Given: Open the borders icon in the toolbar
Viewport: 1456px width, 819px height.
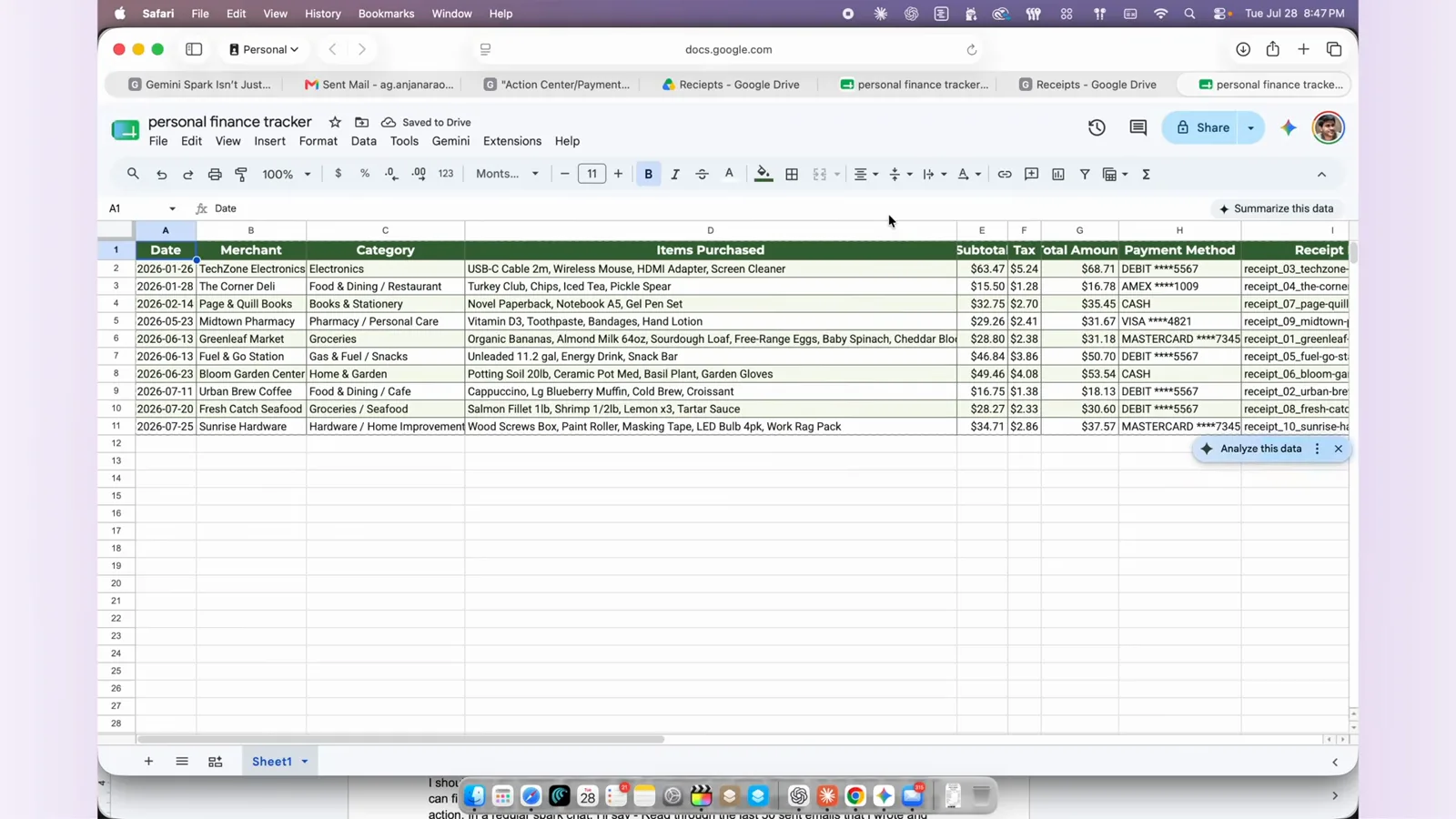Looking at the screenshot, I should (792, 174).
